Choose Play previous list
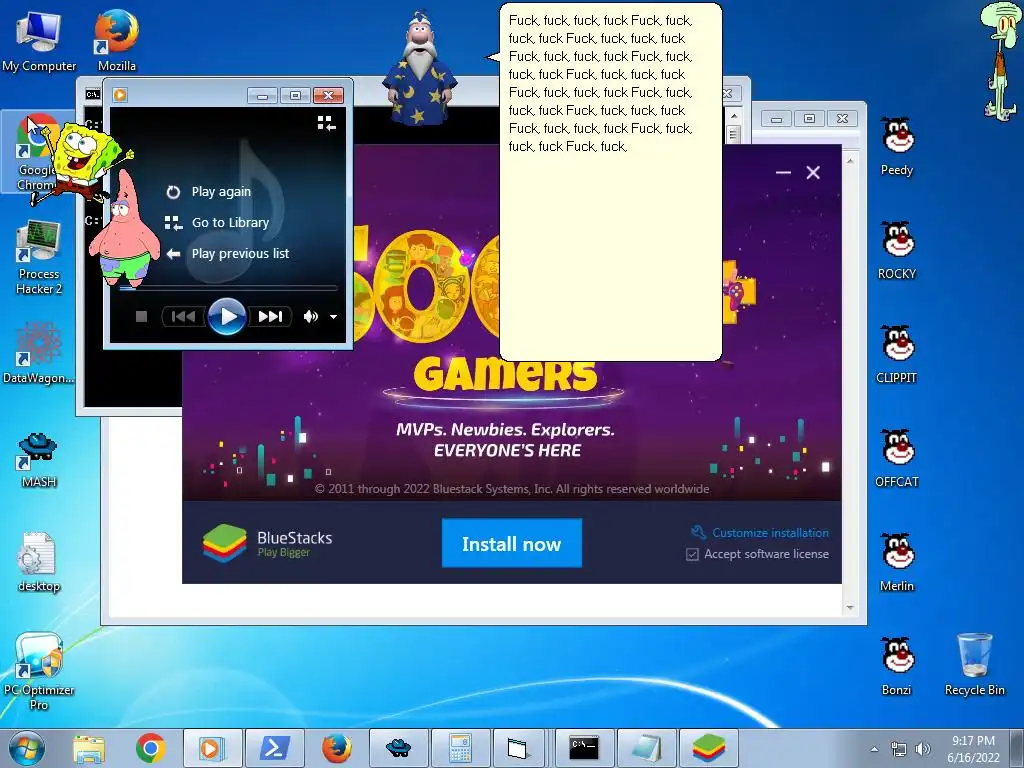Image resolution: width=1024 pixels, height=768 pixels. (227, 253)
